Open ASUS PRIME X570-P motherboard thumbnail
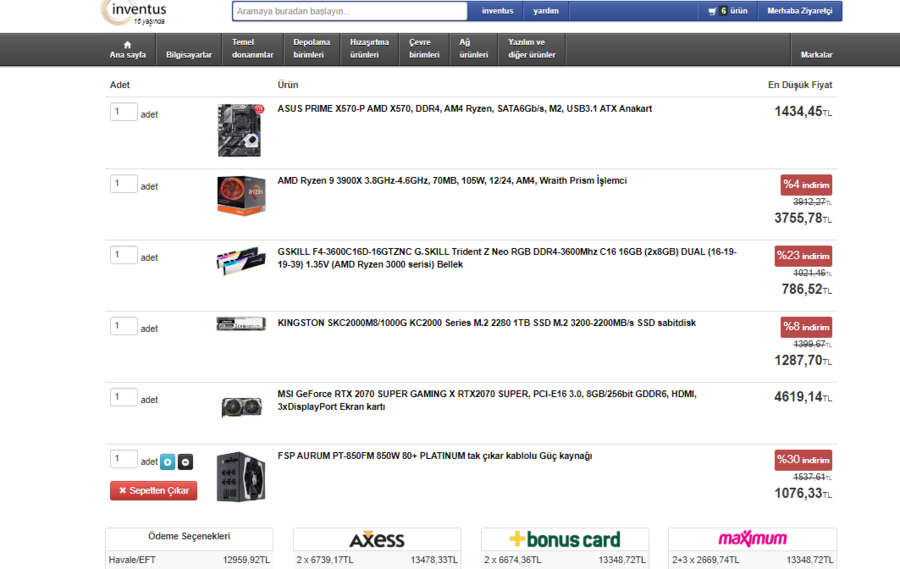Screen dimensions: 900x569 coord(240,130)
